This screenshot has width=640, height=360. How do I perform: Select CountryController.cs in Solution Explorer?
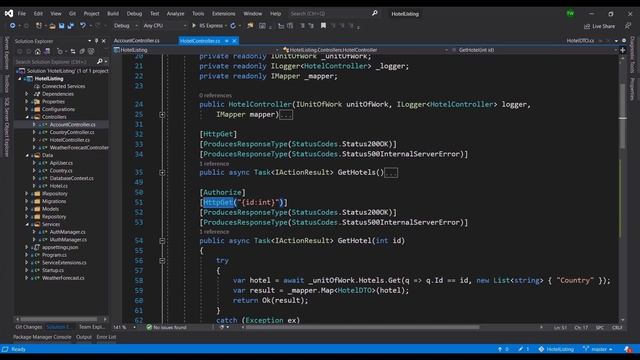(x=72, y=132)
